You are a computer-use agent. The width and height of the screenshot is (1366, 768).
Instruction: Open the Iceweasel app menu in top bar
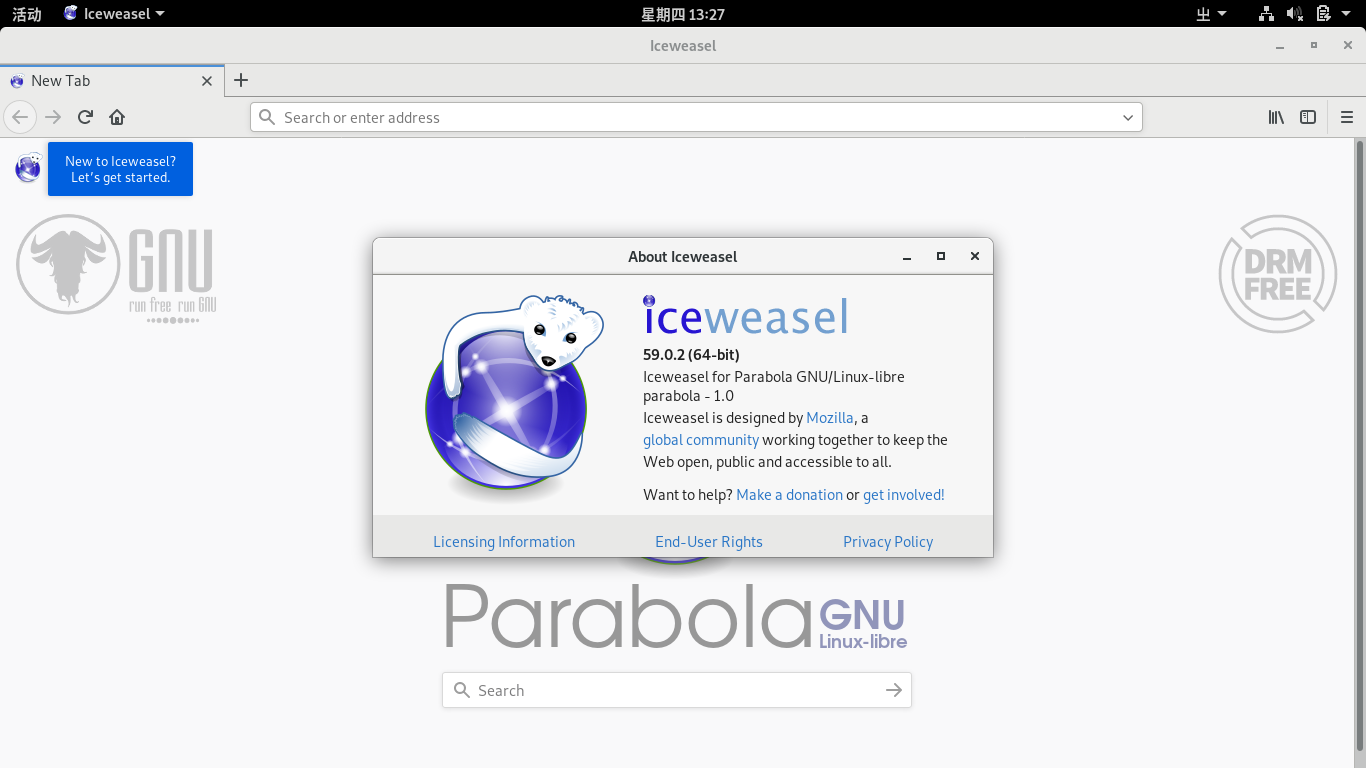tap(114, 14)
